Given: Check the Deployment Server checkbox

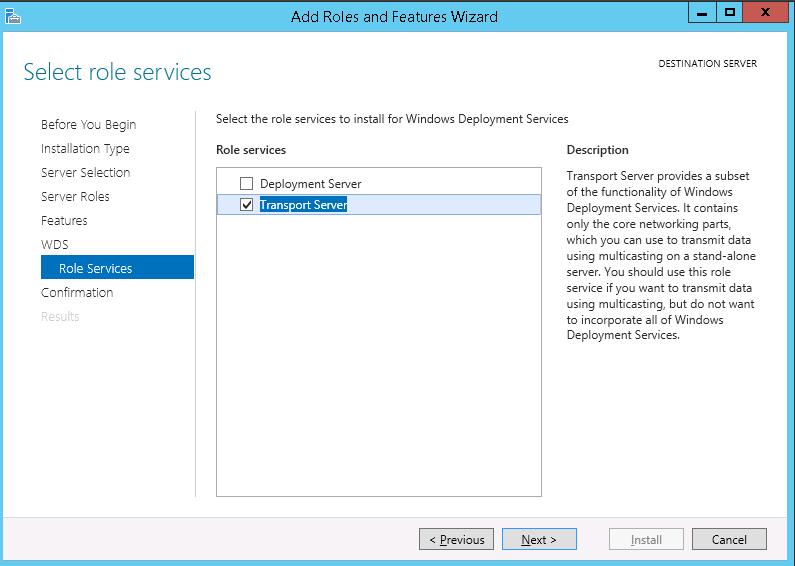Looking at the screenshot, I should point(246,183).
